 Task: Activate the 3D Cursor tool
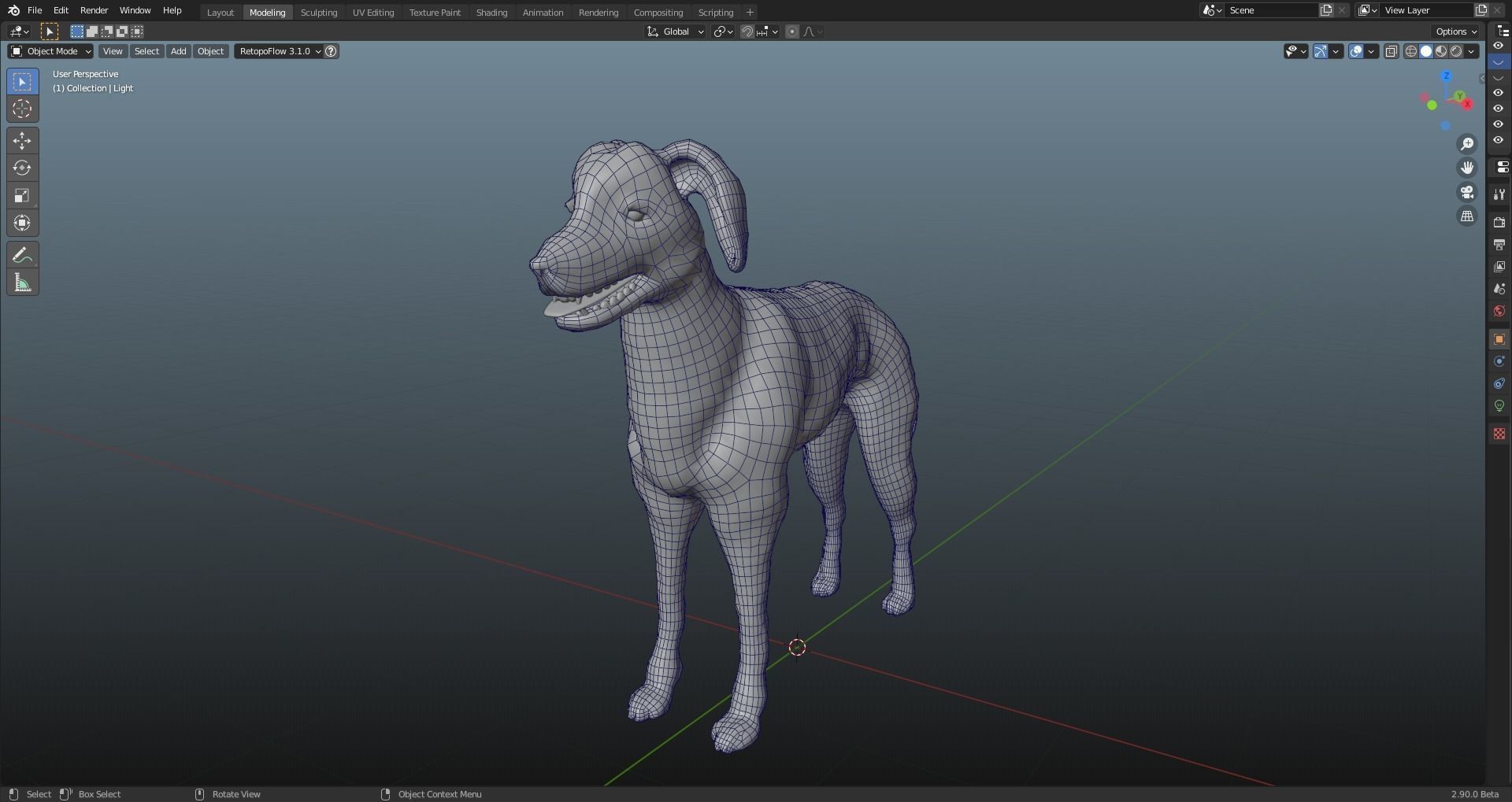22,109
